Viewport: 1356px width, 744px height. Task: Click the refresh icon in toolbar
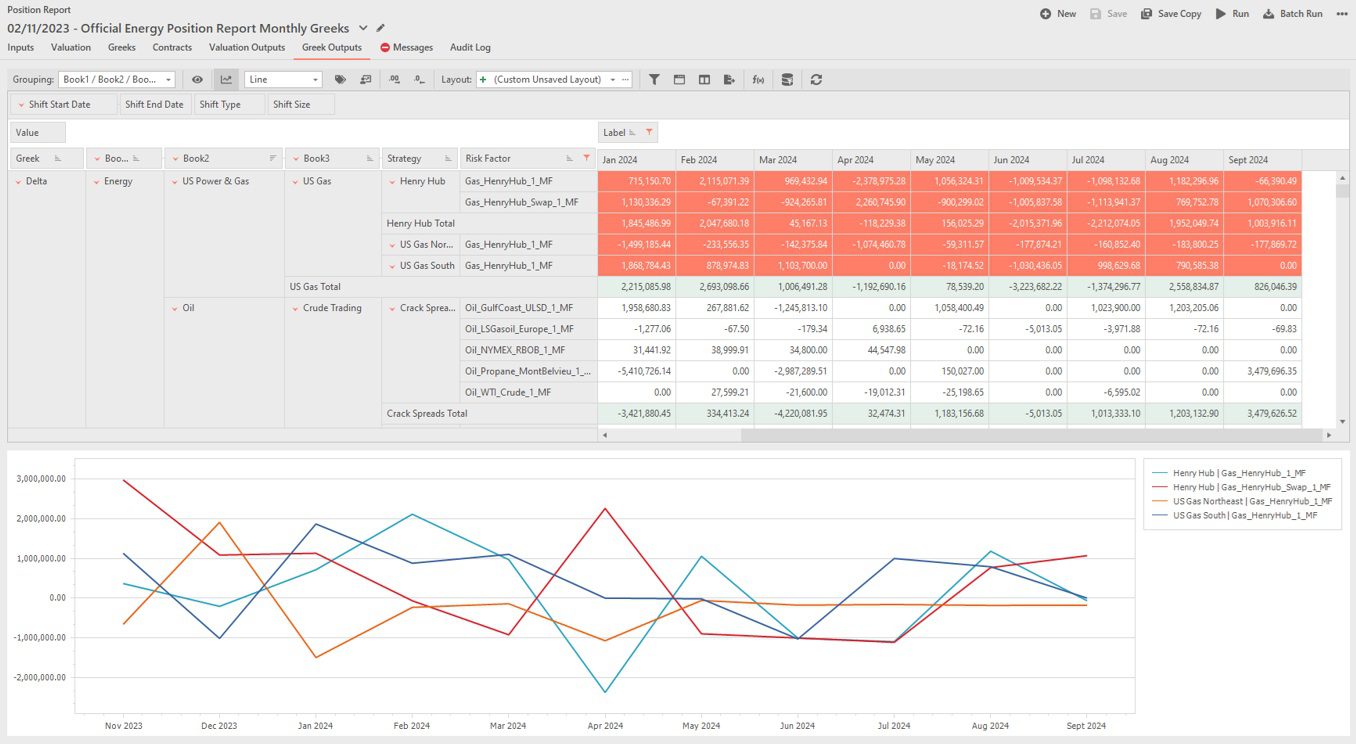[x=816, y=79]
